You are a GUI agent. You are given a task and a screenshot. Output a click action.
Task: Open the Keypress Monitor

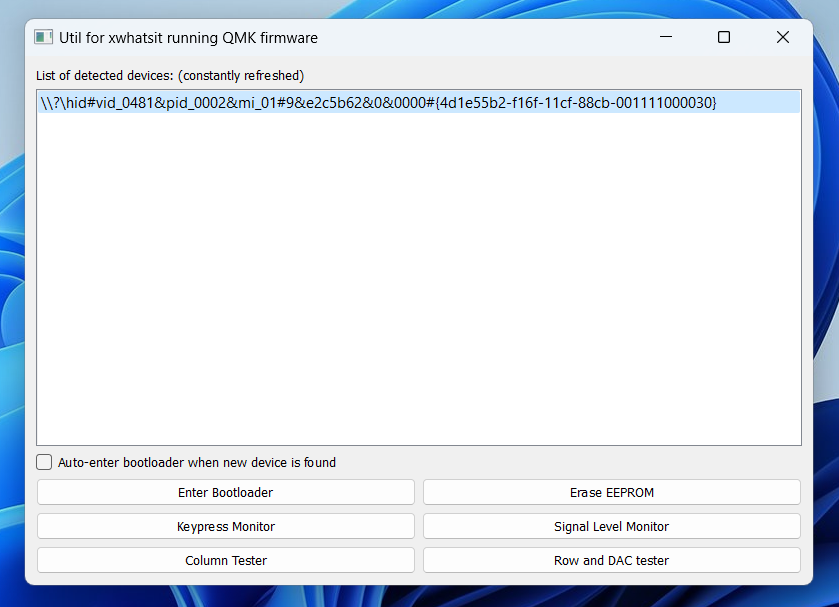coord(225,526)
